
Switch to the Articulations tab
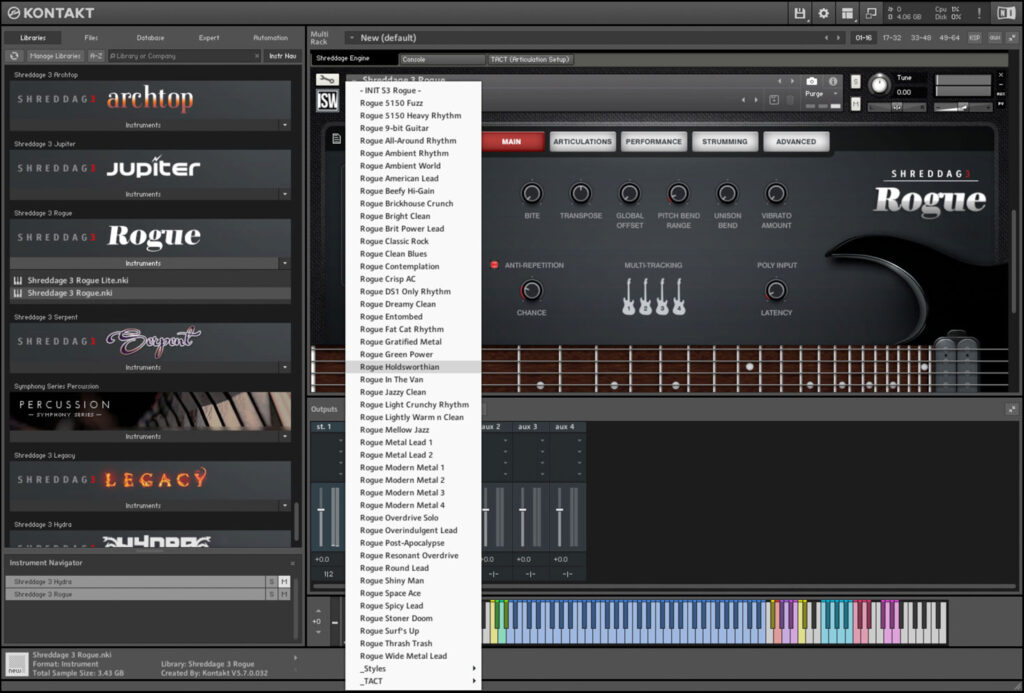click(582, 142)
